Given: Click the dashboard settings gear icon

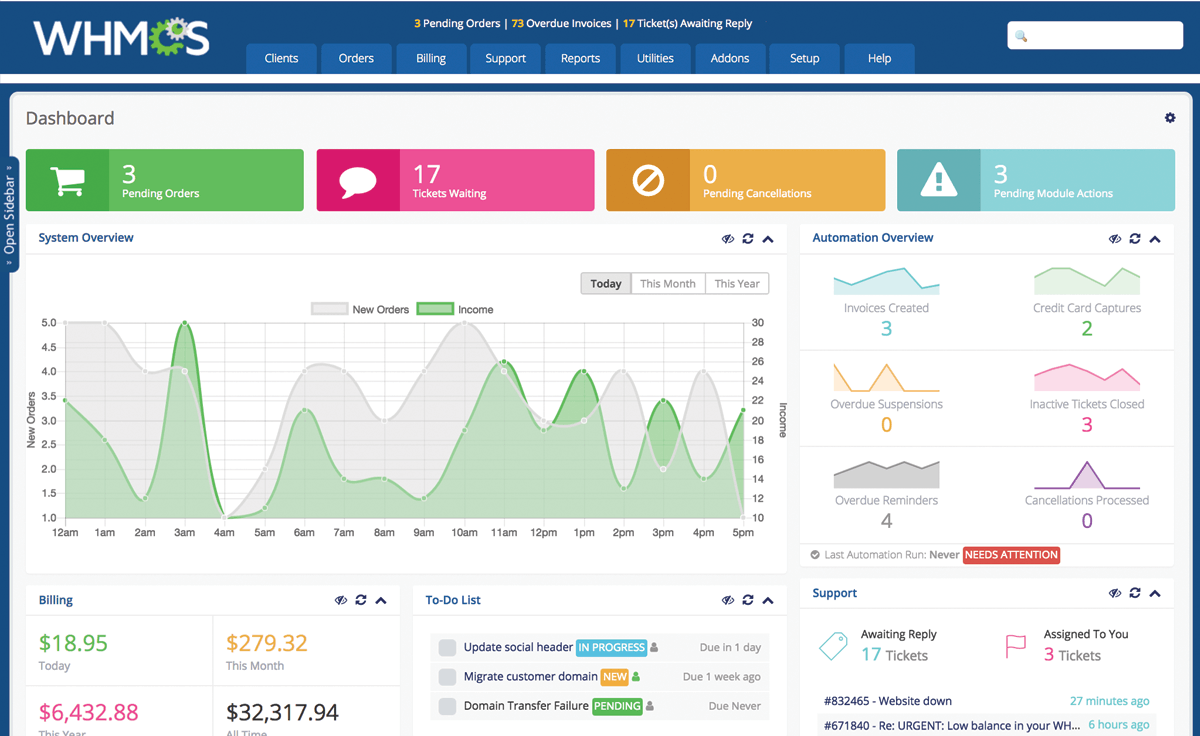Looking at the screenshot, I should point(1170,118).
